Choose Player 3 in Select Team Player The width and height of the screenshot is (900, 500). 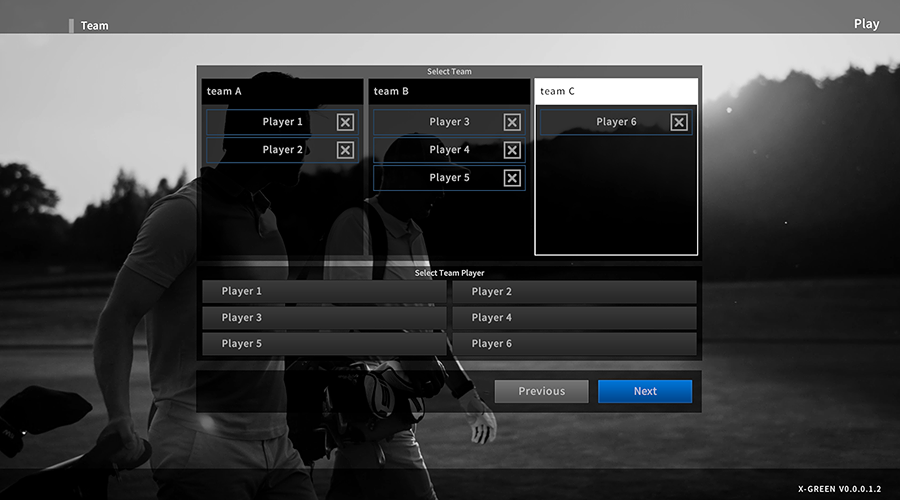tap(324, 317)
